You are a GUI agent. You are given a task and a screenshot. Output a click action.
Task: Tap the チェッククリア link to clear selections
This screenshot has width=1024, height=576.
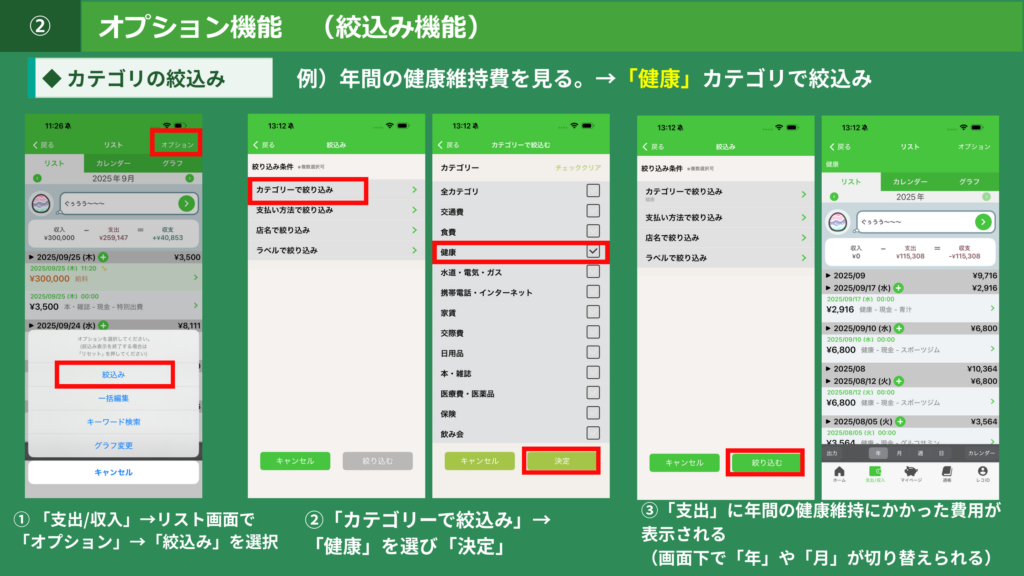pos(579,167)
